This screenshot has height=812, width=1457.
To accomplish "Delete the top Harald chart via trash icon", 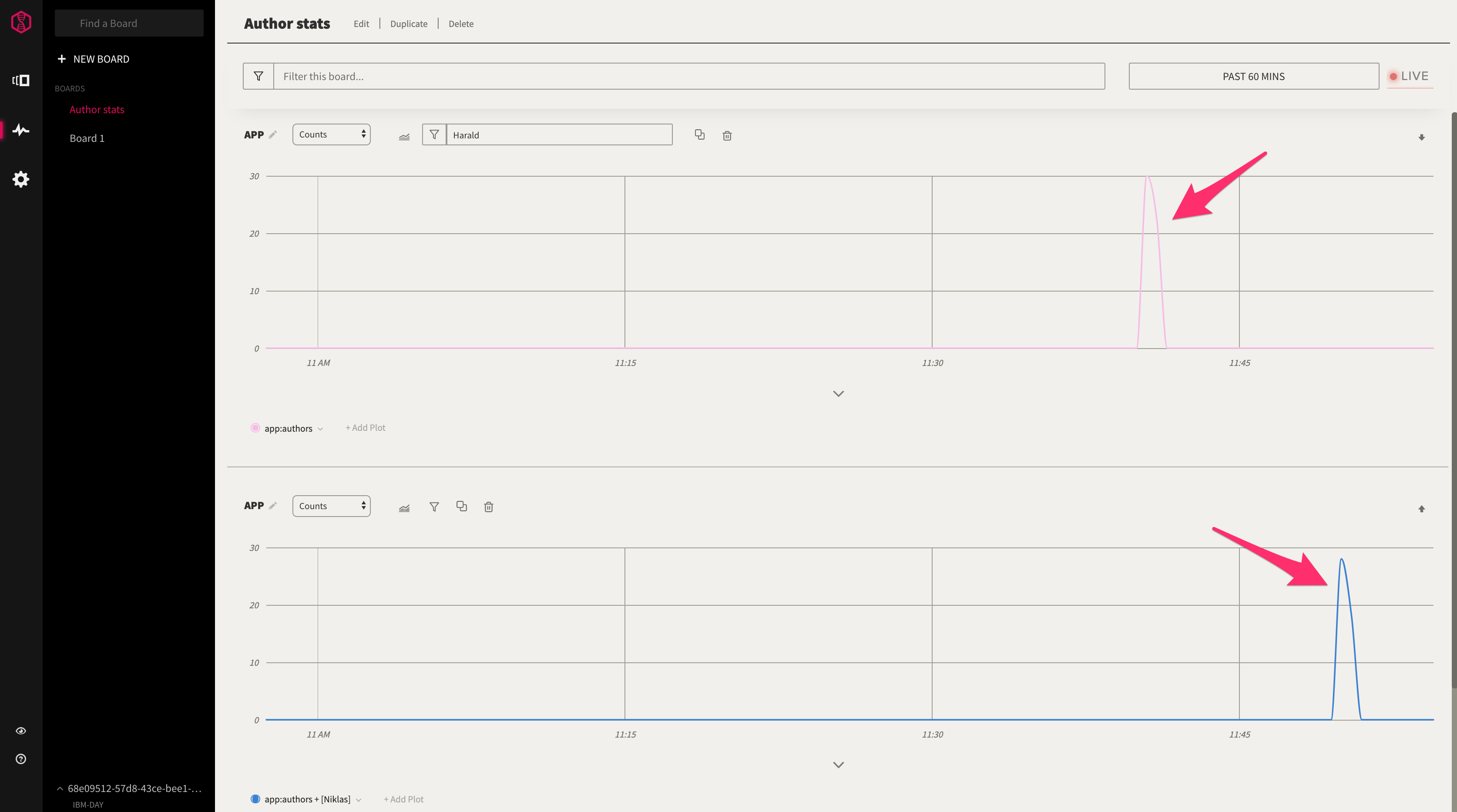I will click(727, 136).
